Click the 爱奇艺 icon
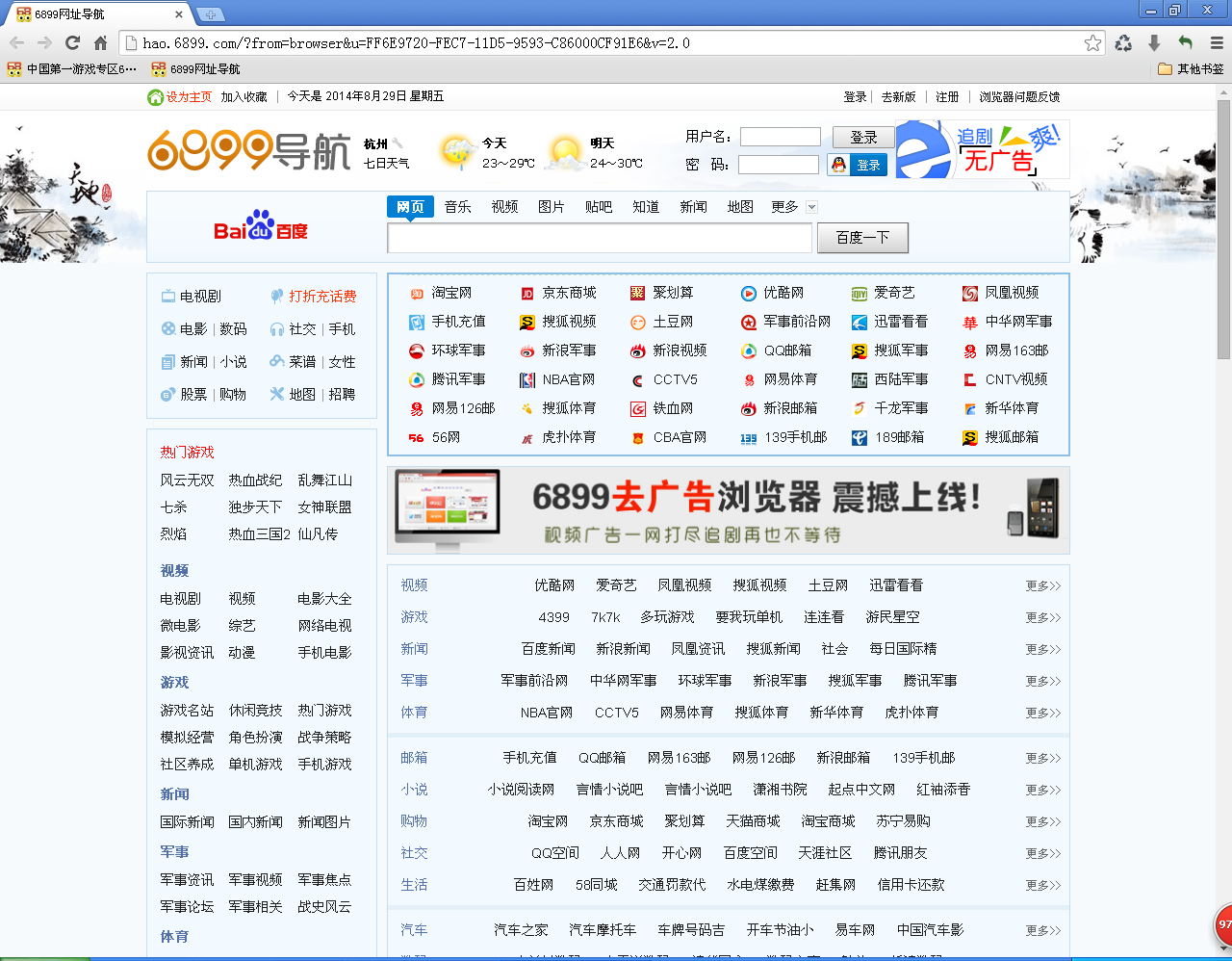Image resolution: width=1232 pixels, height=961 pixels. click(860, 294)
